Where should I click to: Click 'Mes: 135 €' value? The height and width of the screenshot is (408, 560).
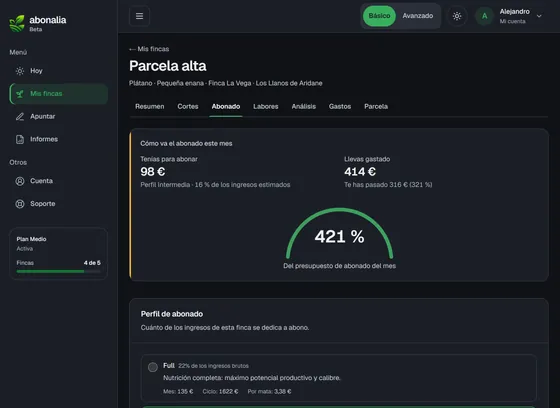[178, 392]
